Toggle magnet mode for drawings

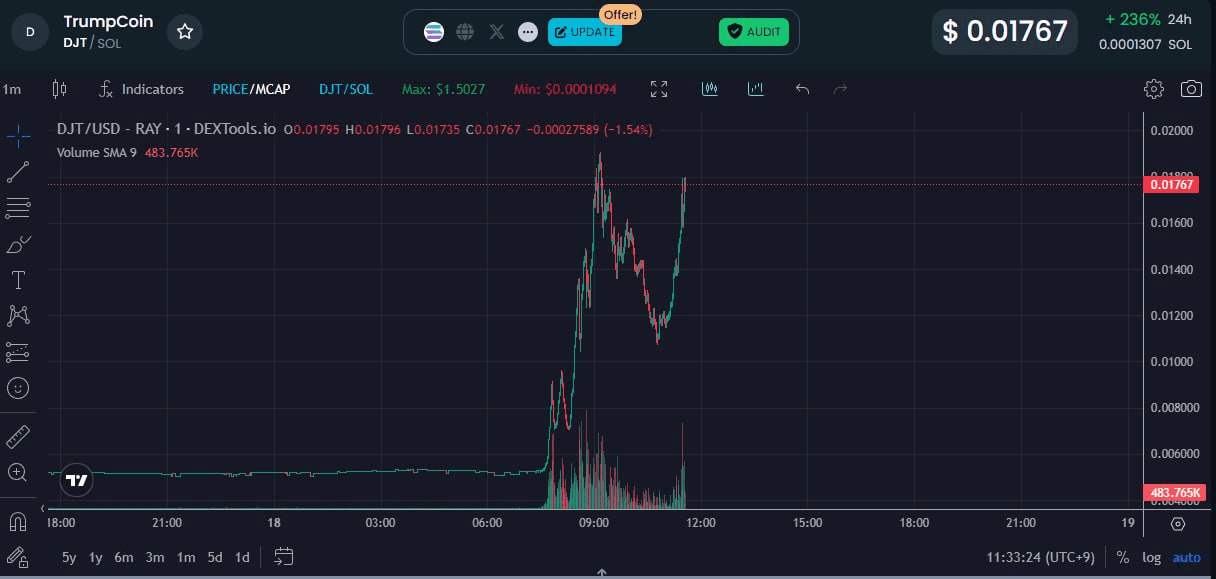(x=18, y=521)
